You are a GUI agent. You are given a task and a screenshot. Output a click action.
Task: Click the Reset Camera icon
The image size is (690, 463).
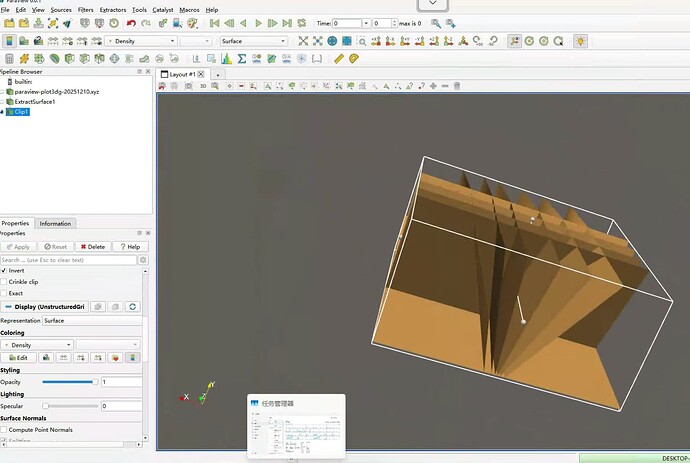pos(302,41)
